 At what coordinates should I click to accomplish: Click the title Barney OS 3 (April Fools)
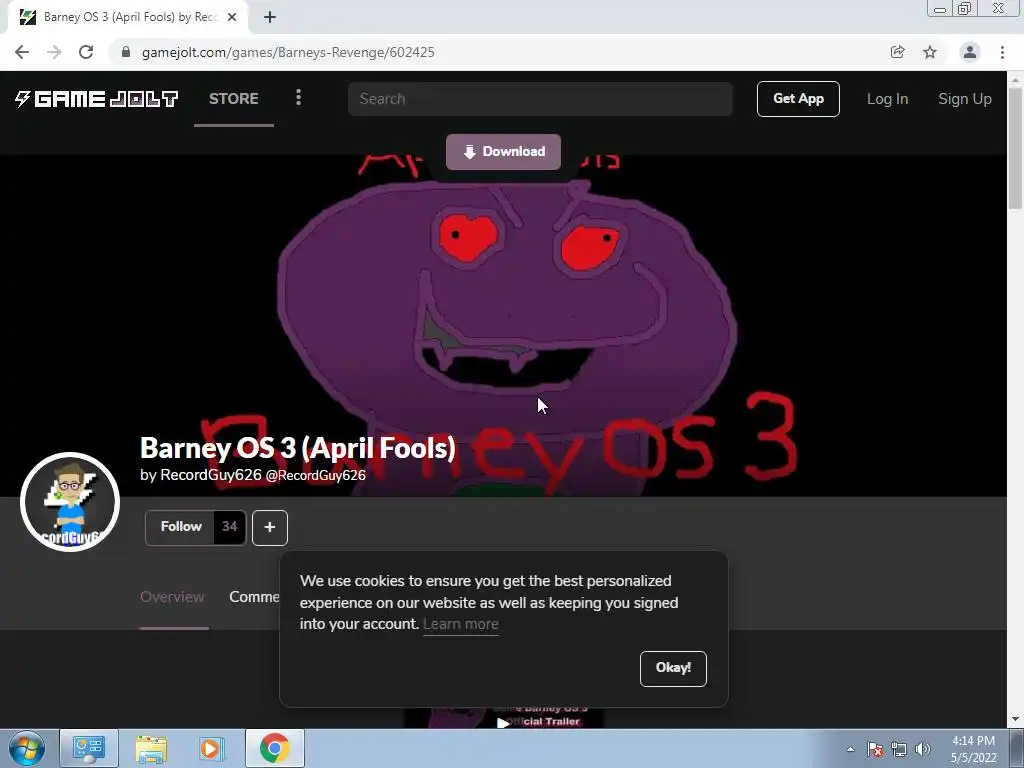[x=298, y=448]
